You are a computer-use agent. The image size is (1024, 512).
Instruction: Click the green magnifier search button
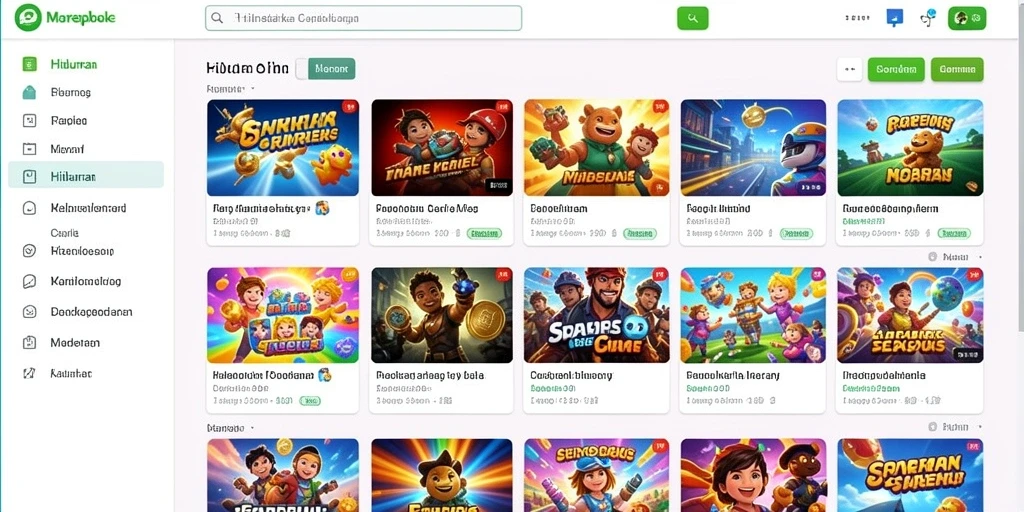(693, 18)
